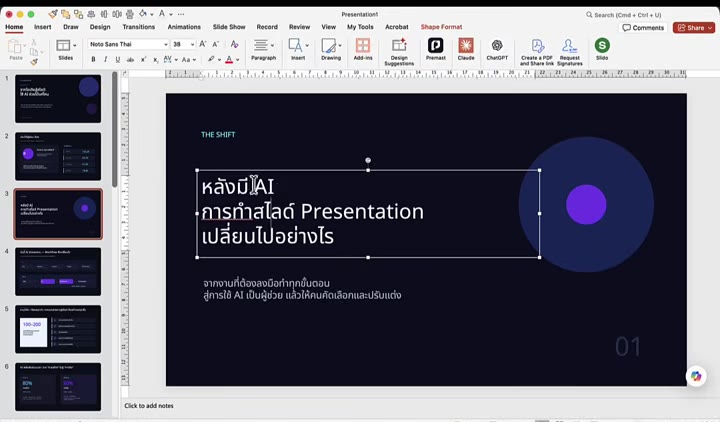This screenshot has height=422, width=720.
Task: Click the Format Painter brush icon
Action: point(34,62)
